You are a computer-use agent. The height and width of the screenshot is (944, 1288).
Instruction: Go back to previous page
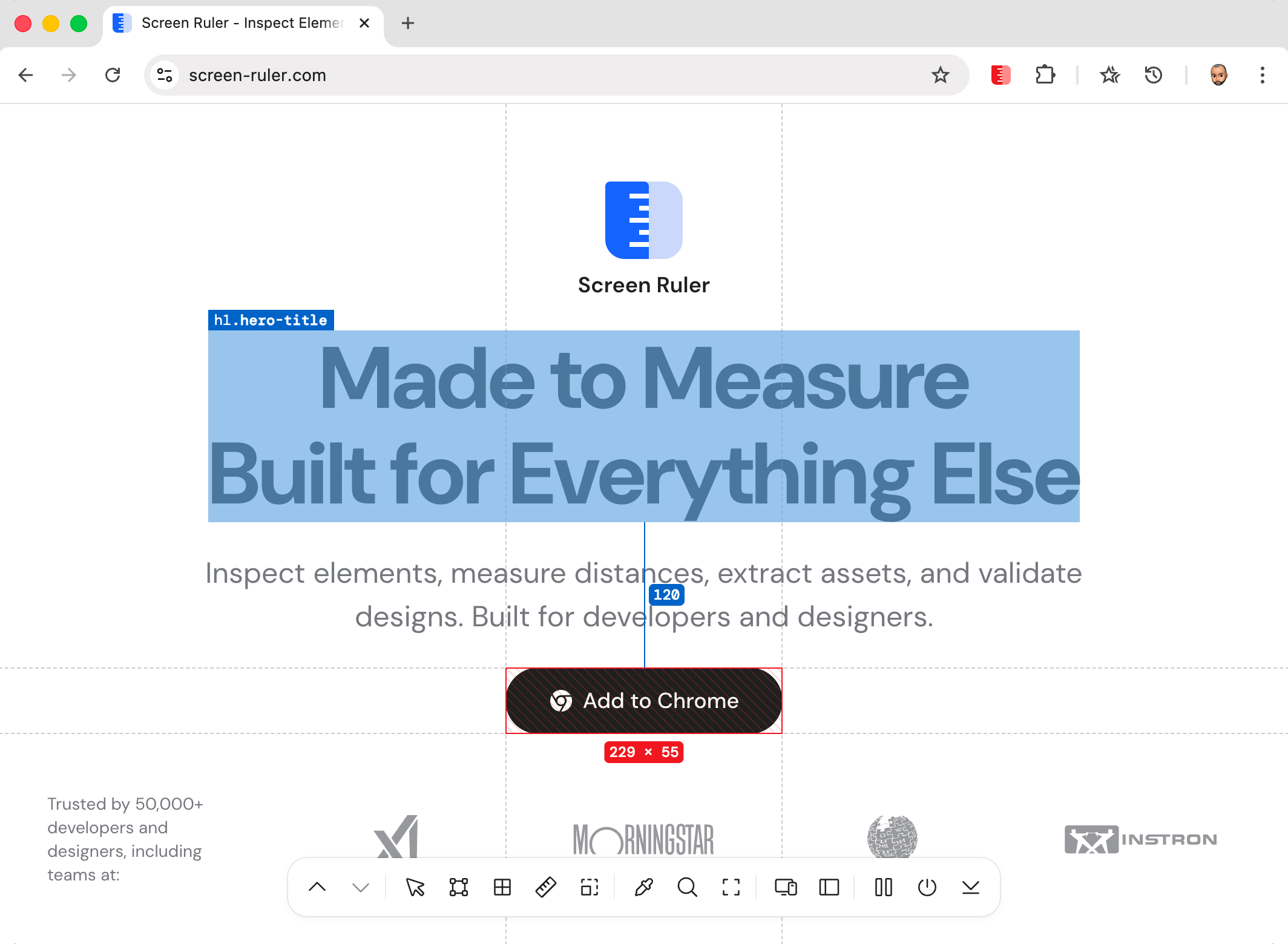coord(26,75)
